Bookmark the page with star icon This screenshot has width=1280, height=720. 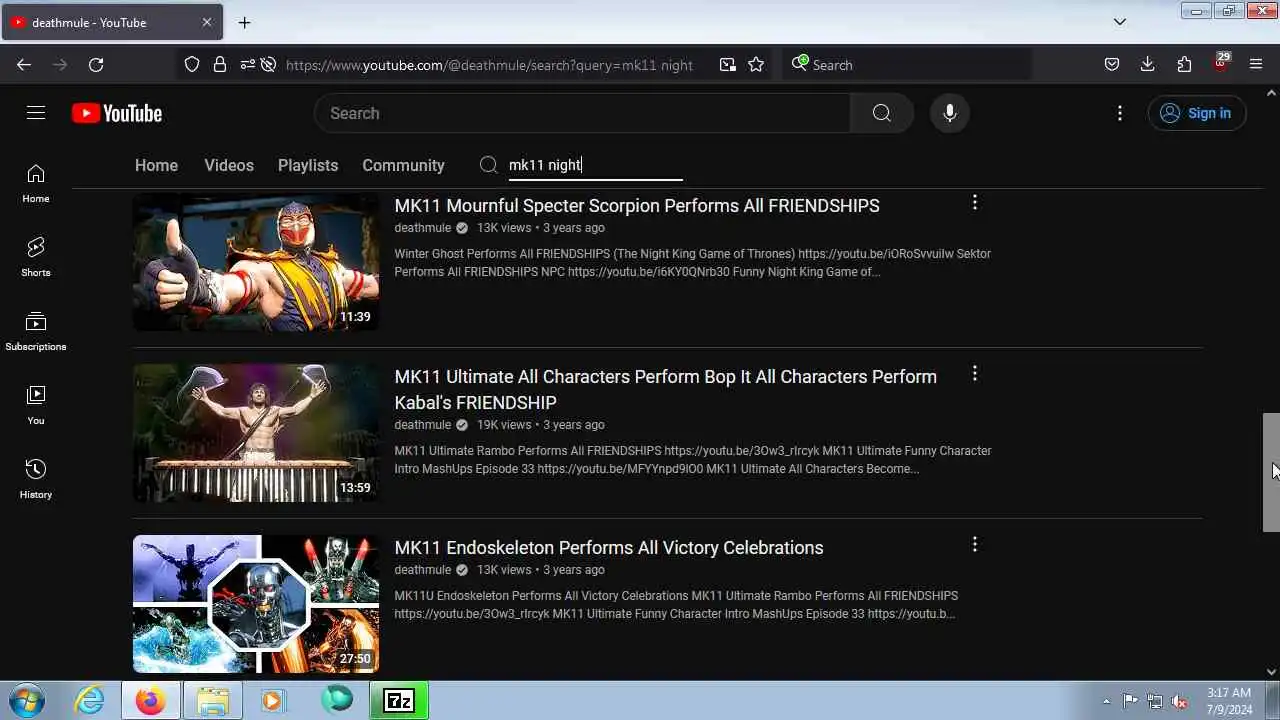[x=756, y=64]
